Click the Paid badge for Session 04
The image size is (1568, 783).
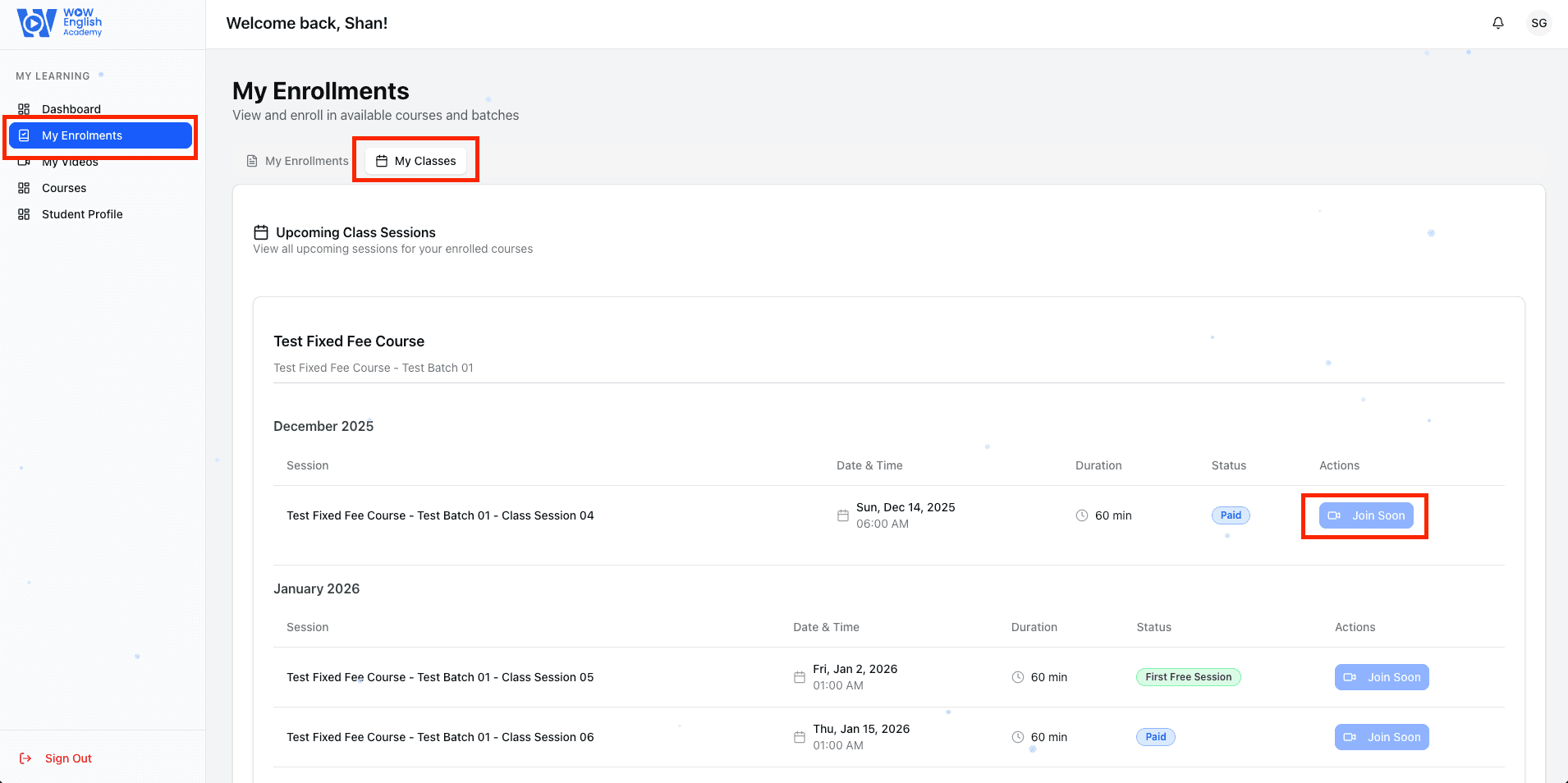pos(1231,515)
